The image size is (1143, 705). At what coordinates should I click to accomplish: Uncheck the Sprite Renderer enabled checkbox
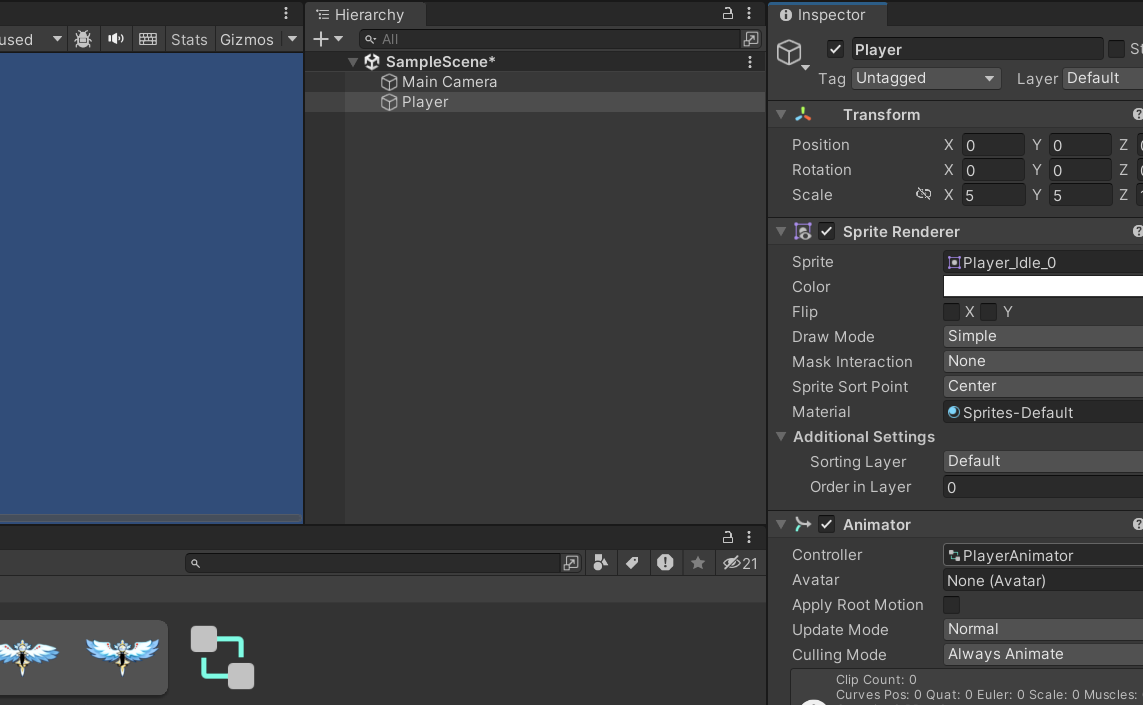826,231
